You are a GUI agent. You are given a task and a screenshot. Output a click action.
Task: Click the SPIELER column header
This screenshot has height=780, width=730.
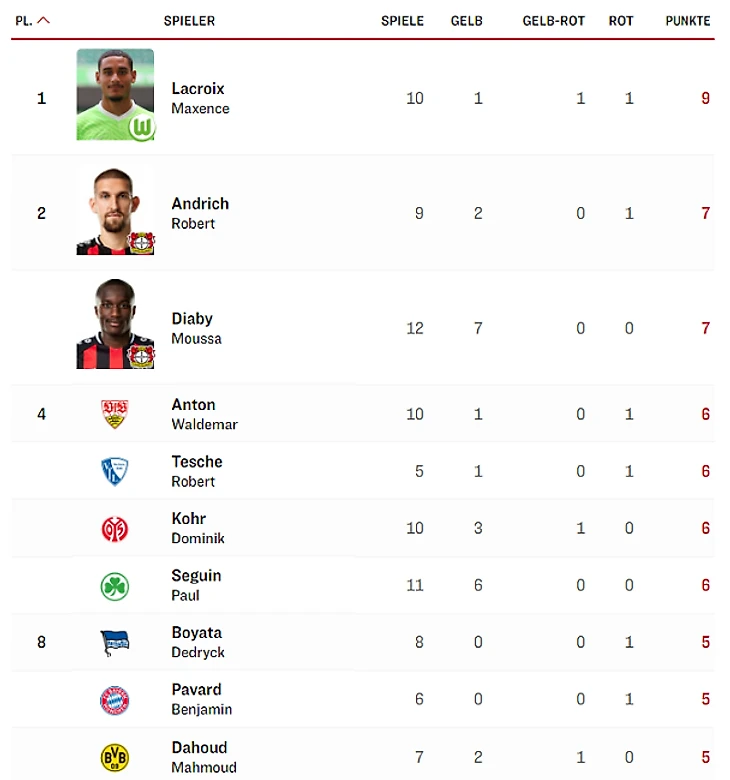[189, 21]
